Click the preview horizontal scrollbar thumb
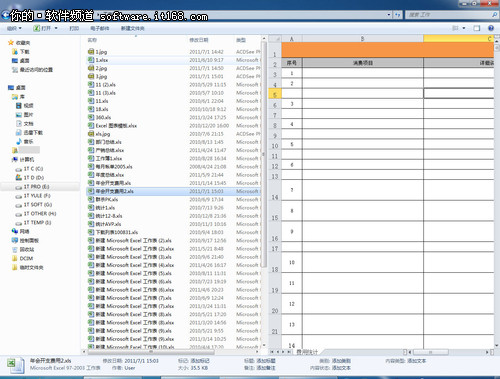This screenshot has width=500, height=379. coord(431,352)
